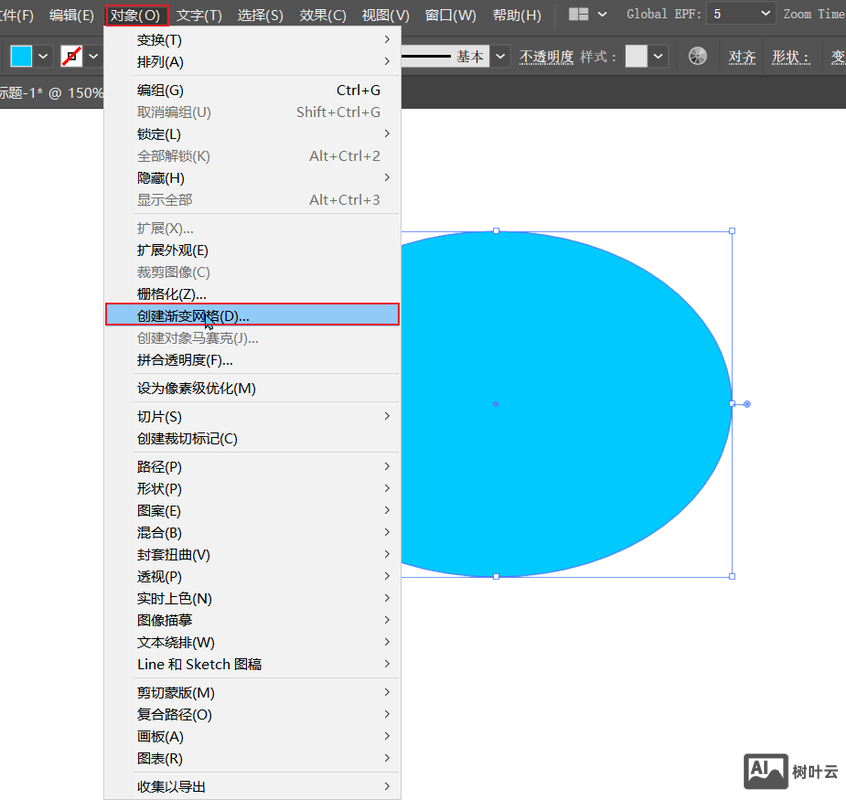
Task: Click the 形状 options link
Action: 791,56
